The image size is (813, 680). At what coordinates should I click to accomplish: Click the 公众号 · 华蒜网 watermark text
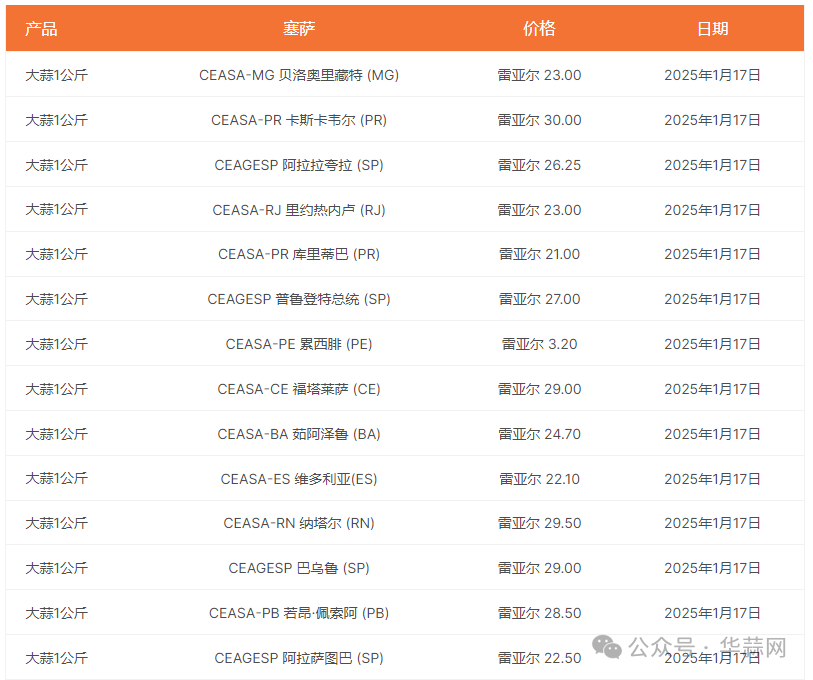coord(707,647)
